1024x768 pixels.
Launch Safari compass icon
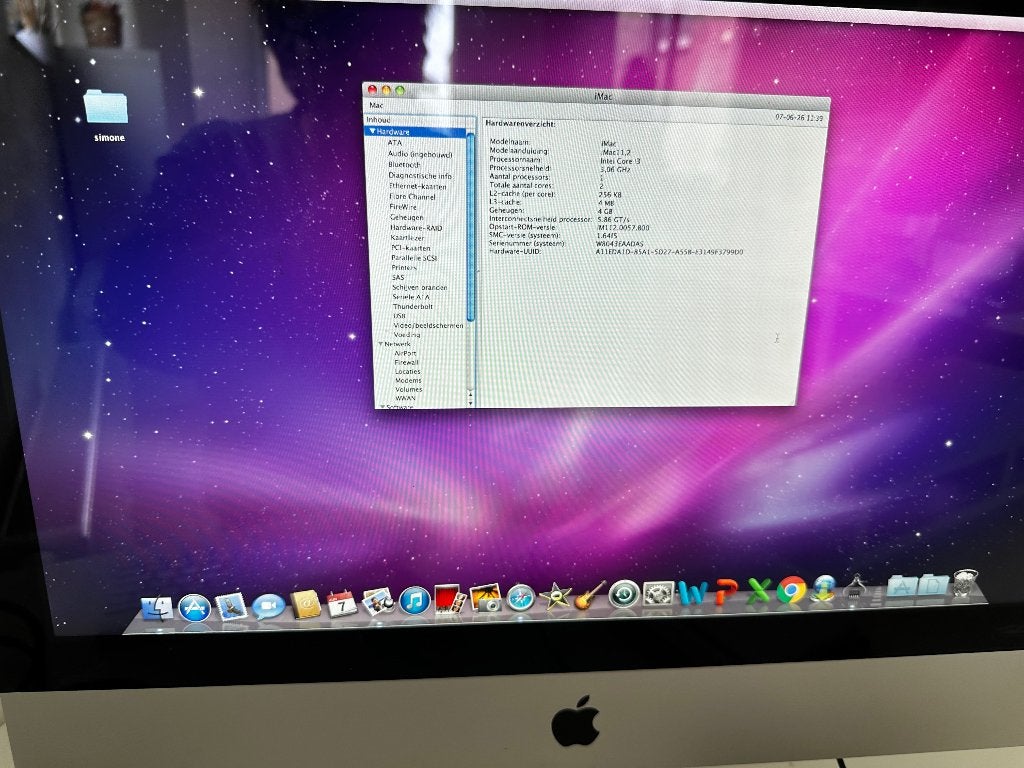520,598
